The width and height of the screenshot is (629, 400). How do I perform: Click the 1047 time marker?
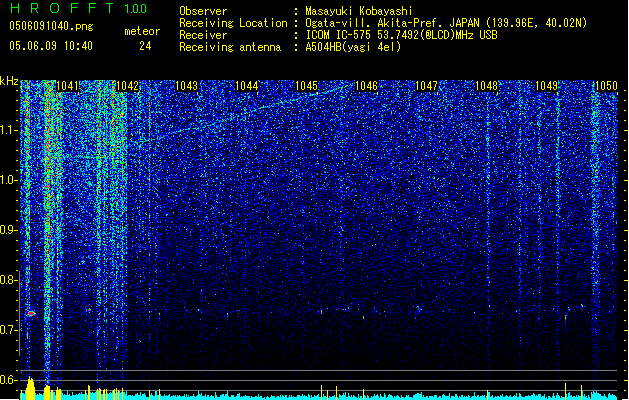coord(426,86)
